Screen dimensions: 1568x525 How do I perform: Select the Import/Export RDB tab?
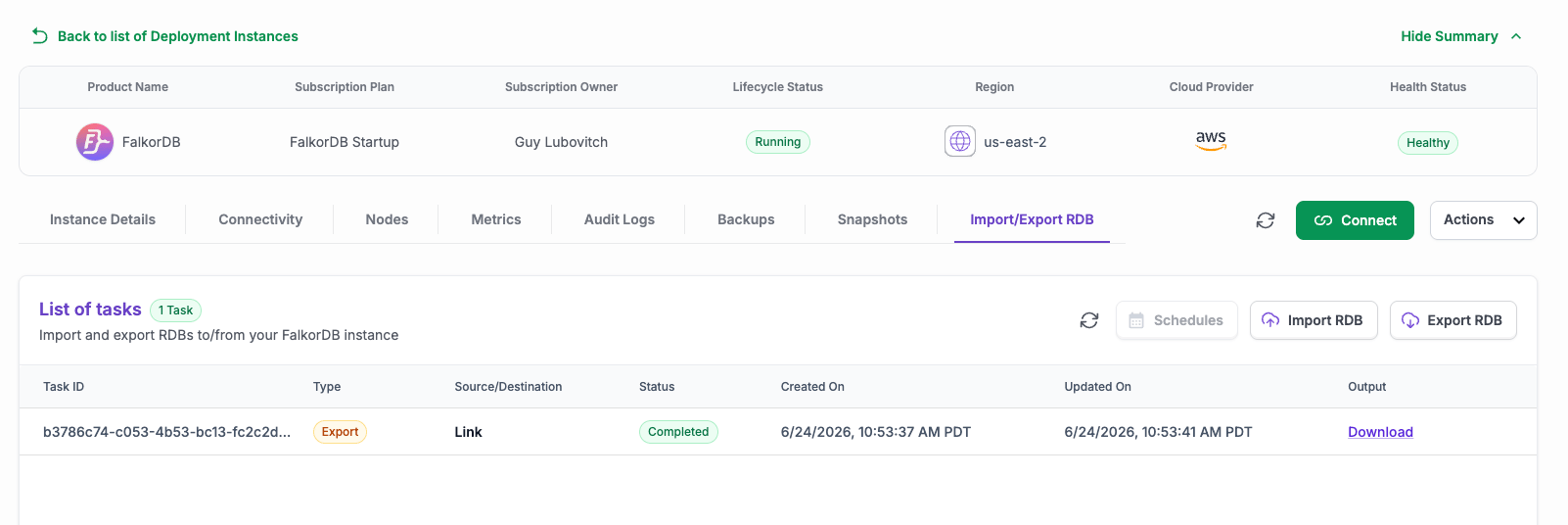[1032, 219]
